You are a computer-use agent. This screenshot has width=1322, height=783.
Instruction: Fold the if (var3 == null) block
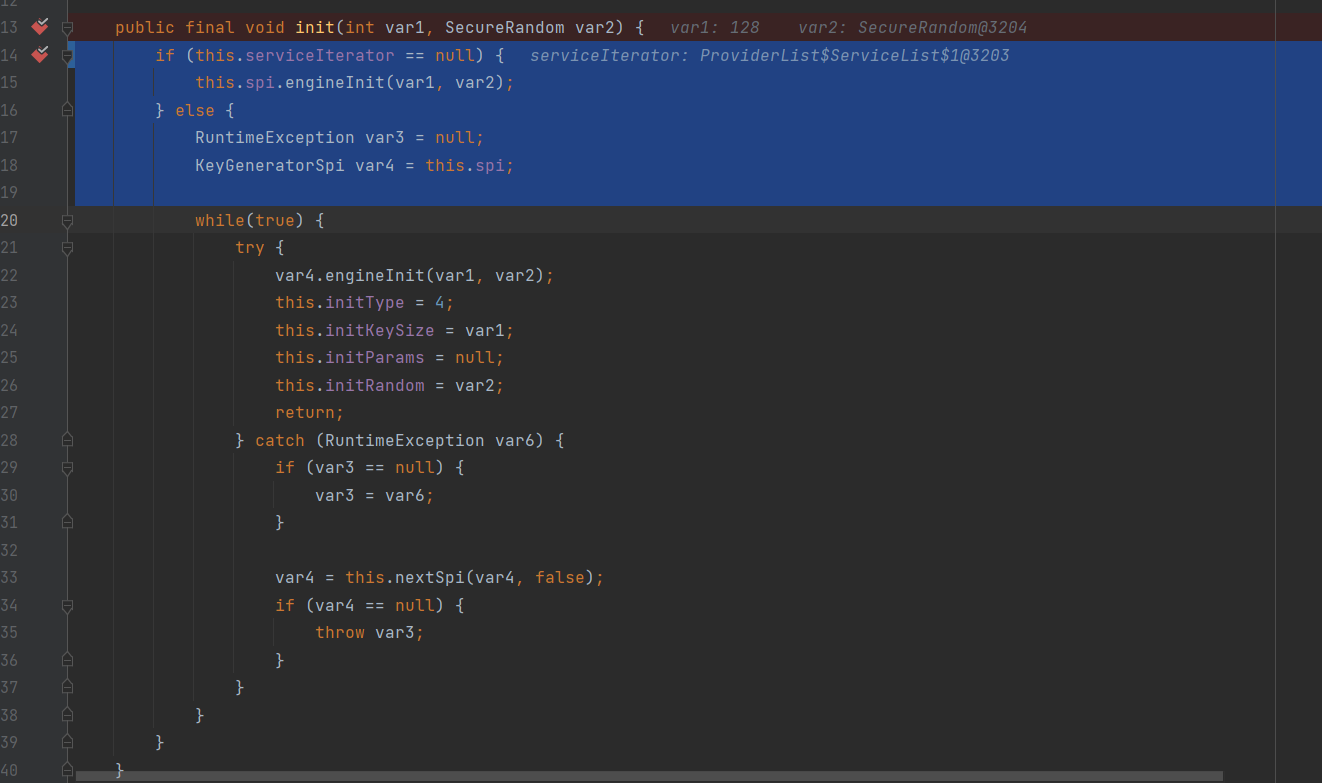67,467
